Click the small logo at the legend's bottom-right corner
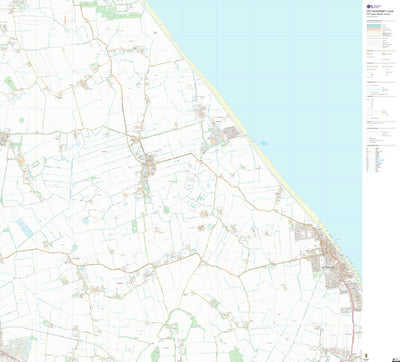 point(396,359)
